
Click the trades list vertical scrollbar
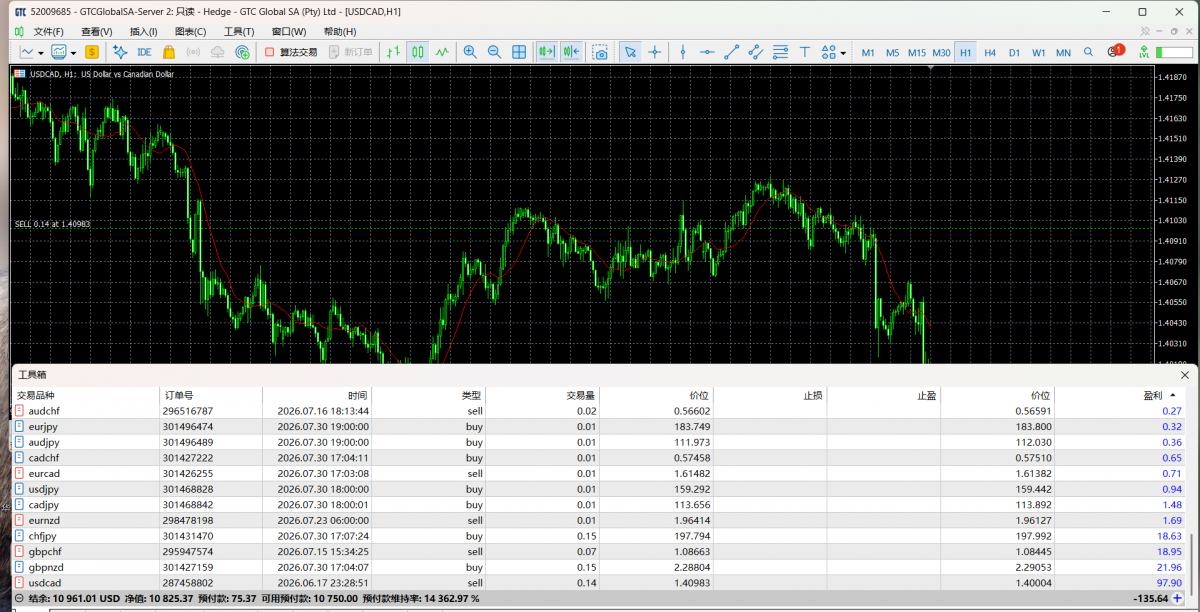(x=1190, y=560)
